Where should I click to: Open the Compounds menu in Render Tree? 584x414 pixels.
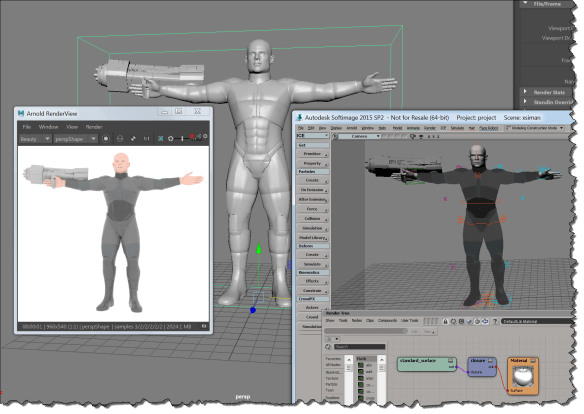click(x=387, y=321)
